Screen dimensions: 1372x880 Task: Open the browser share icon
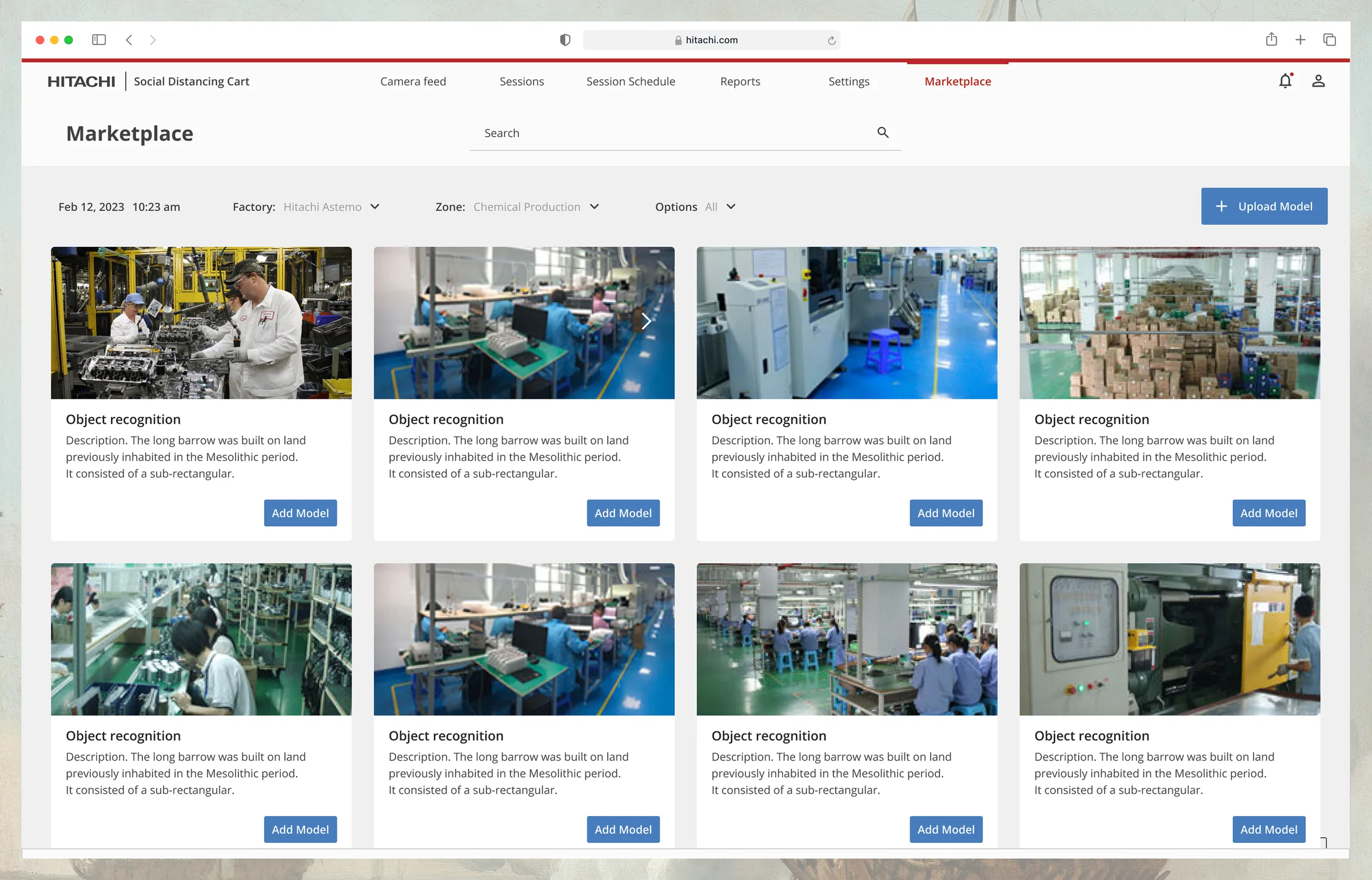1271,39
